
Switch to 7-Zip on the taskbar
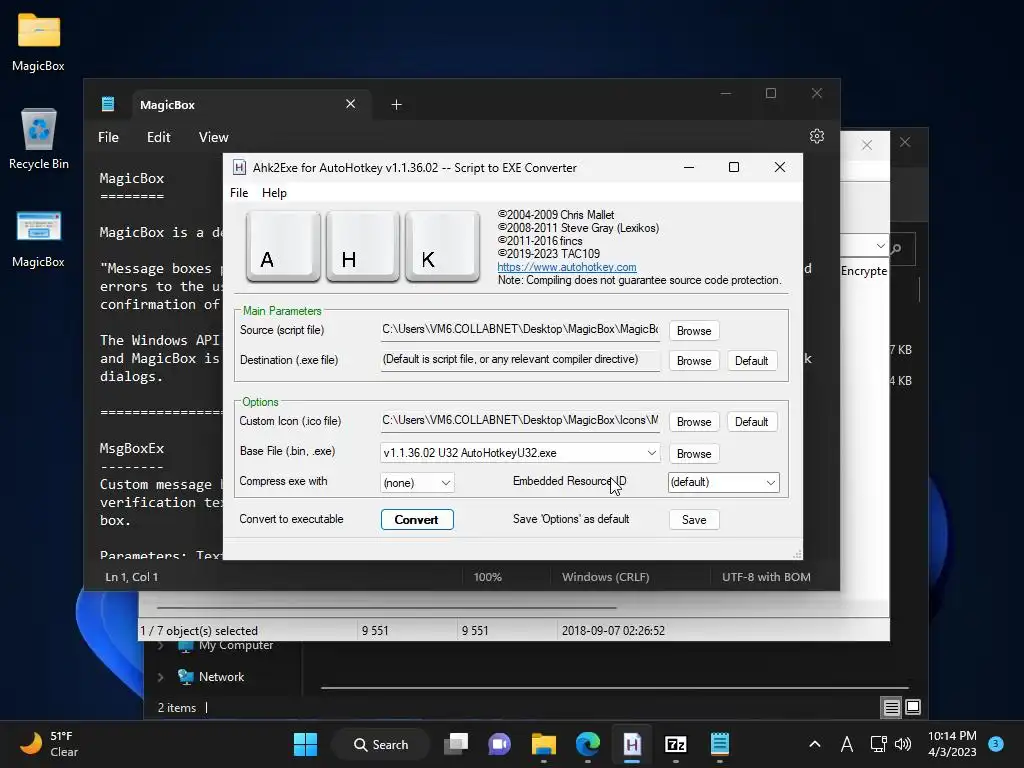pos(675,744)
